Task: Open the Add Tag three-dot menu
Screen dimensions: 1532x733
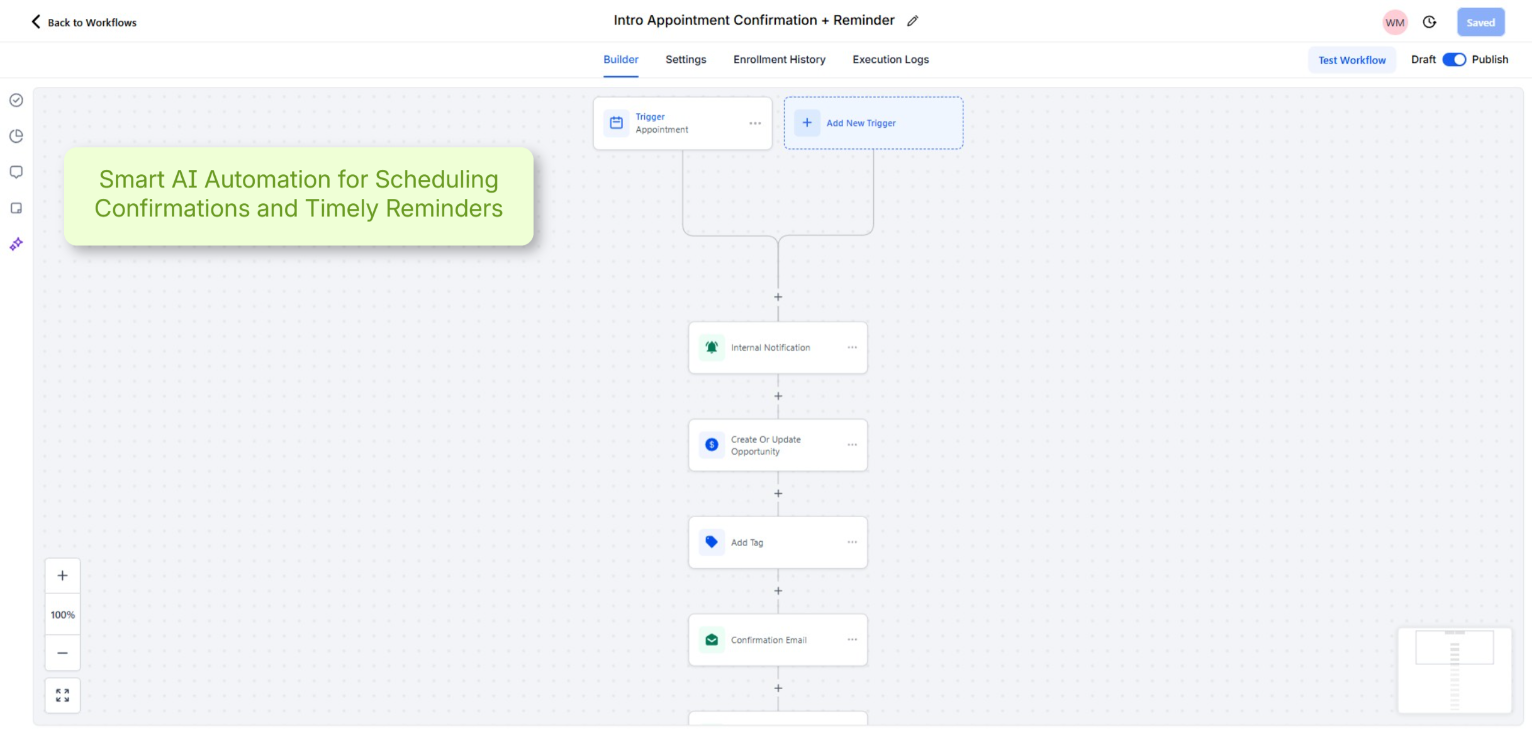Action: tap(852, 543)
